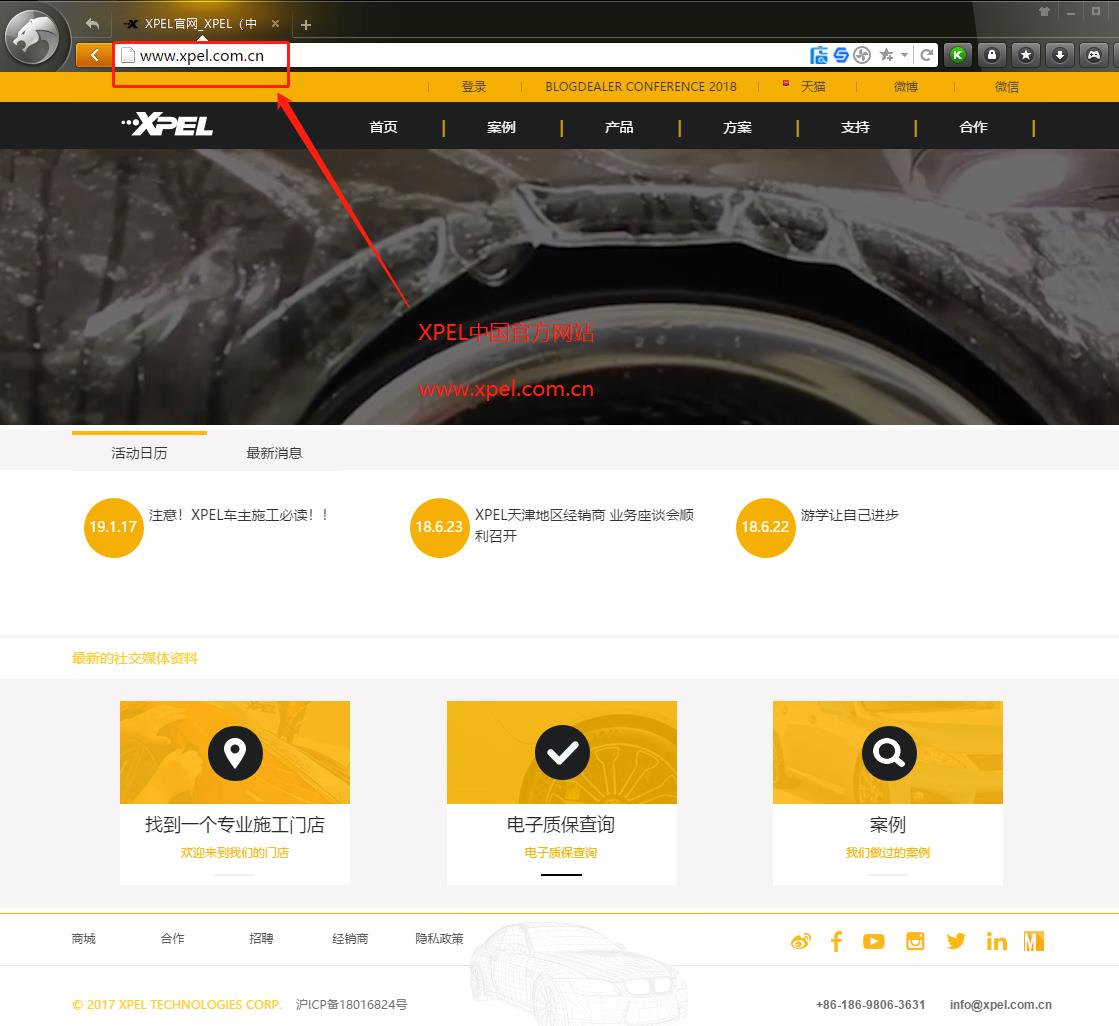Open 找到一个专业施工门店

tap(235, 825)
